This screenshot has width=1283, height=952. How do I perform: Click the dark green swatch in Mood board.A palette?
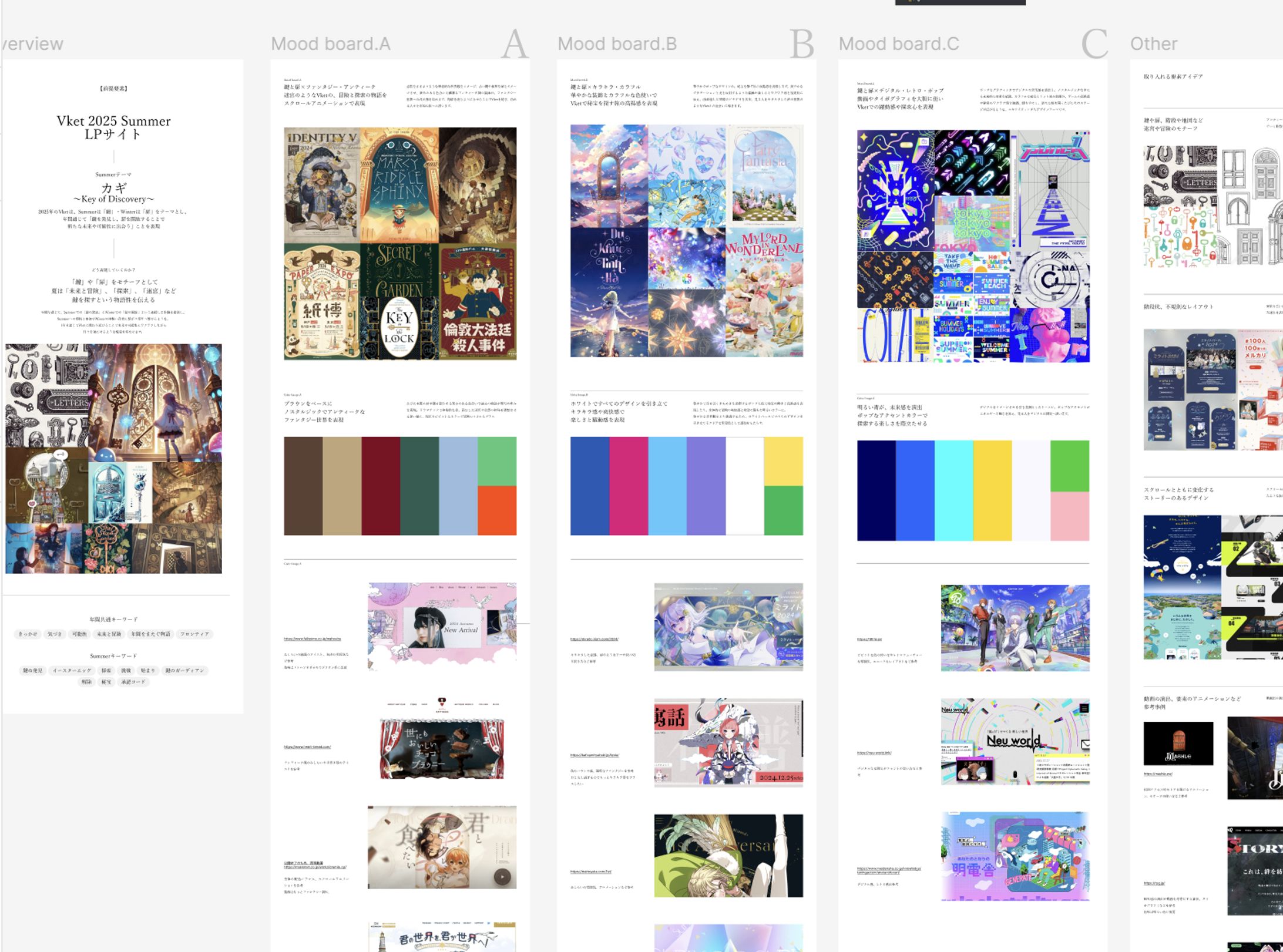tap(419, 486)
